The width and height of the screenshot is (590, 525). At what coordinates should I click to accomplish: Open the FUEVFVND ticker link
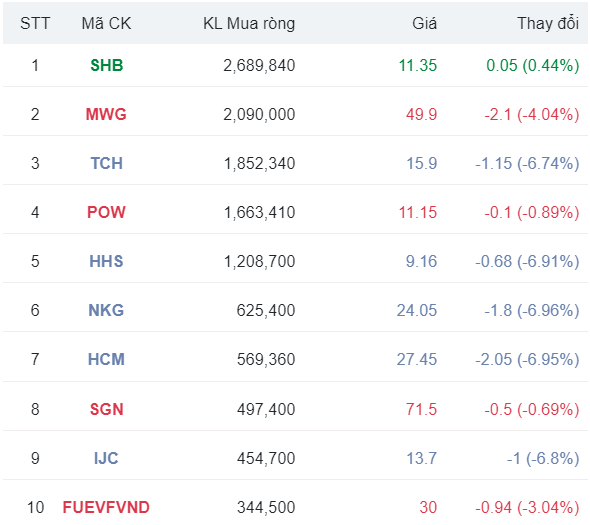[106, 507]
